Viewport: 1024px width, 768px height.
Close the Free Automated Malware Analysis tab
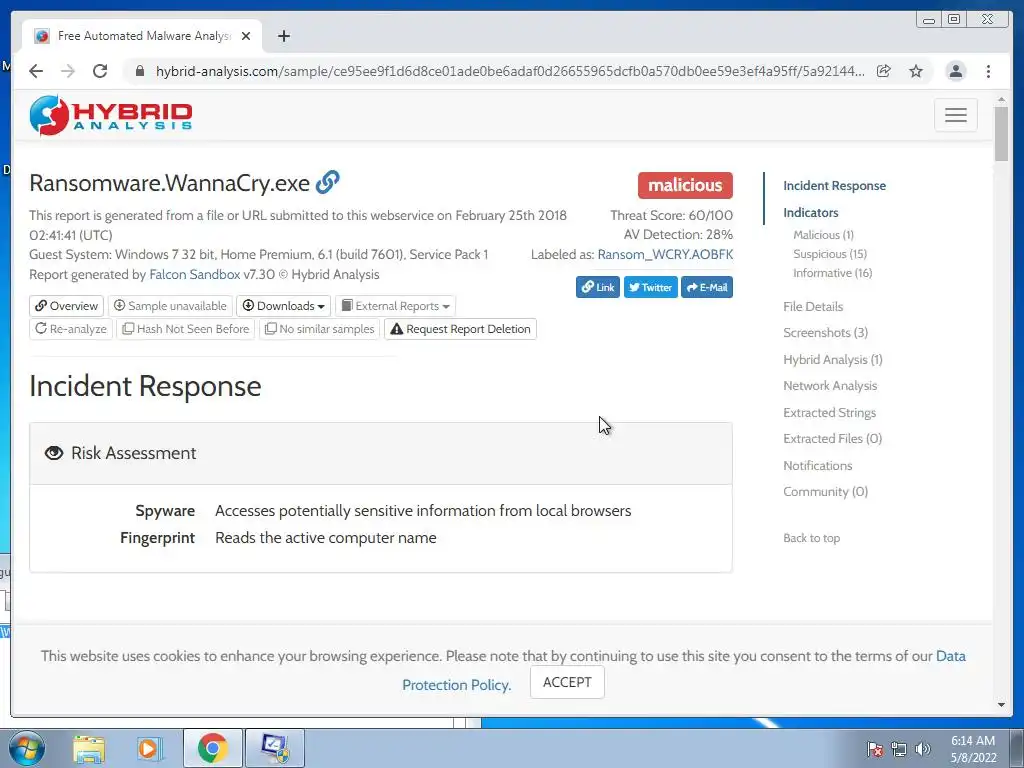pos(246,36)
